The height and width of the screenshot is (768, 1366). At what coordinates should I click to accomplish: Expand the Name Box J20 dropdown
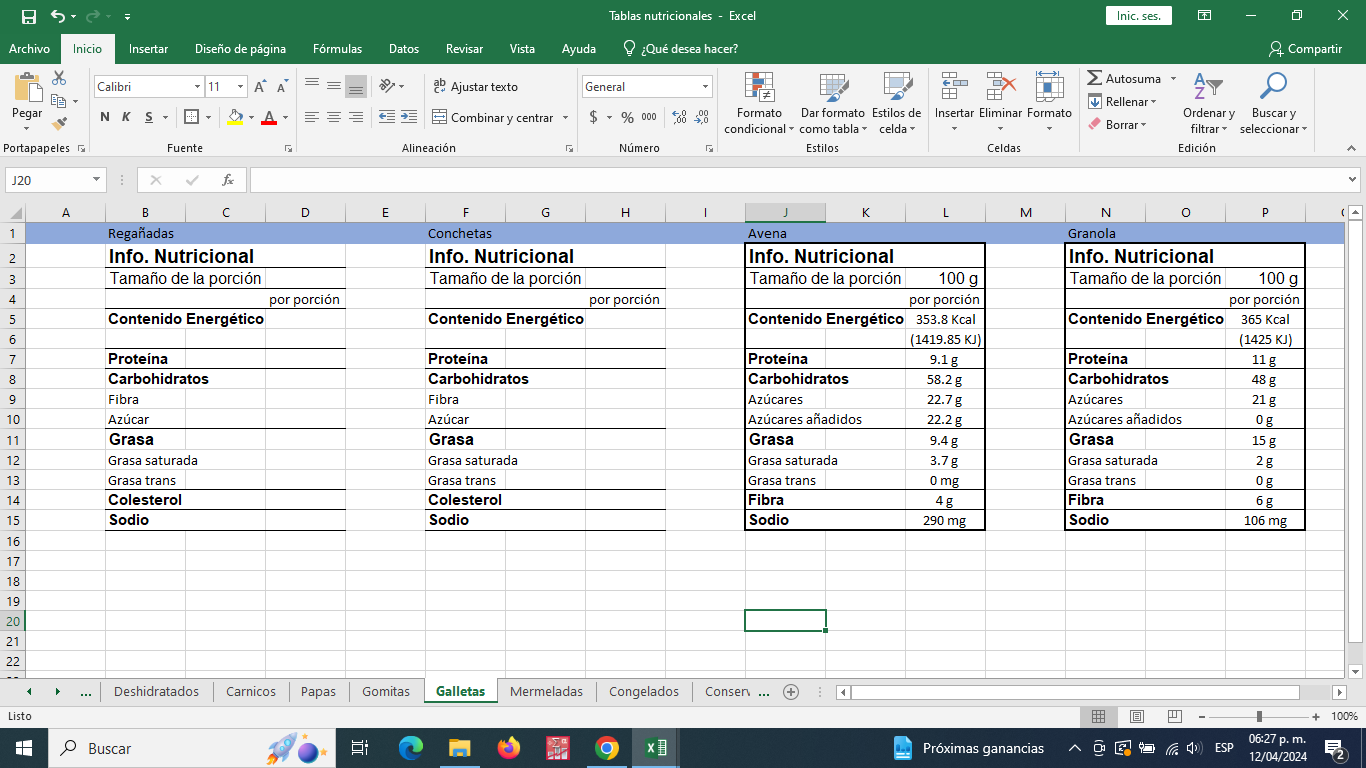(97, 180)
